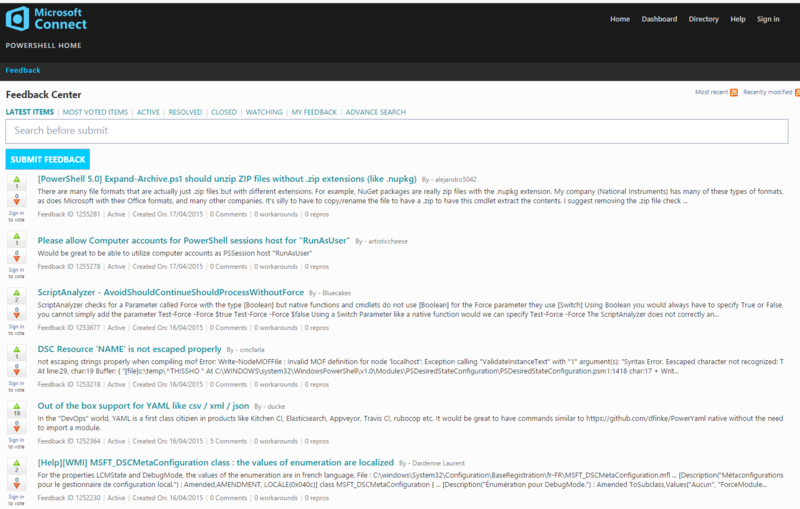Upvote the DSC Resource 'NAME' item
Image resolution: width=800 pixels, height=509 pixels.
(17, 349)
